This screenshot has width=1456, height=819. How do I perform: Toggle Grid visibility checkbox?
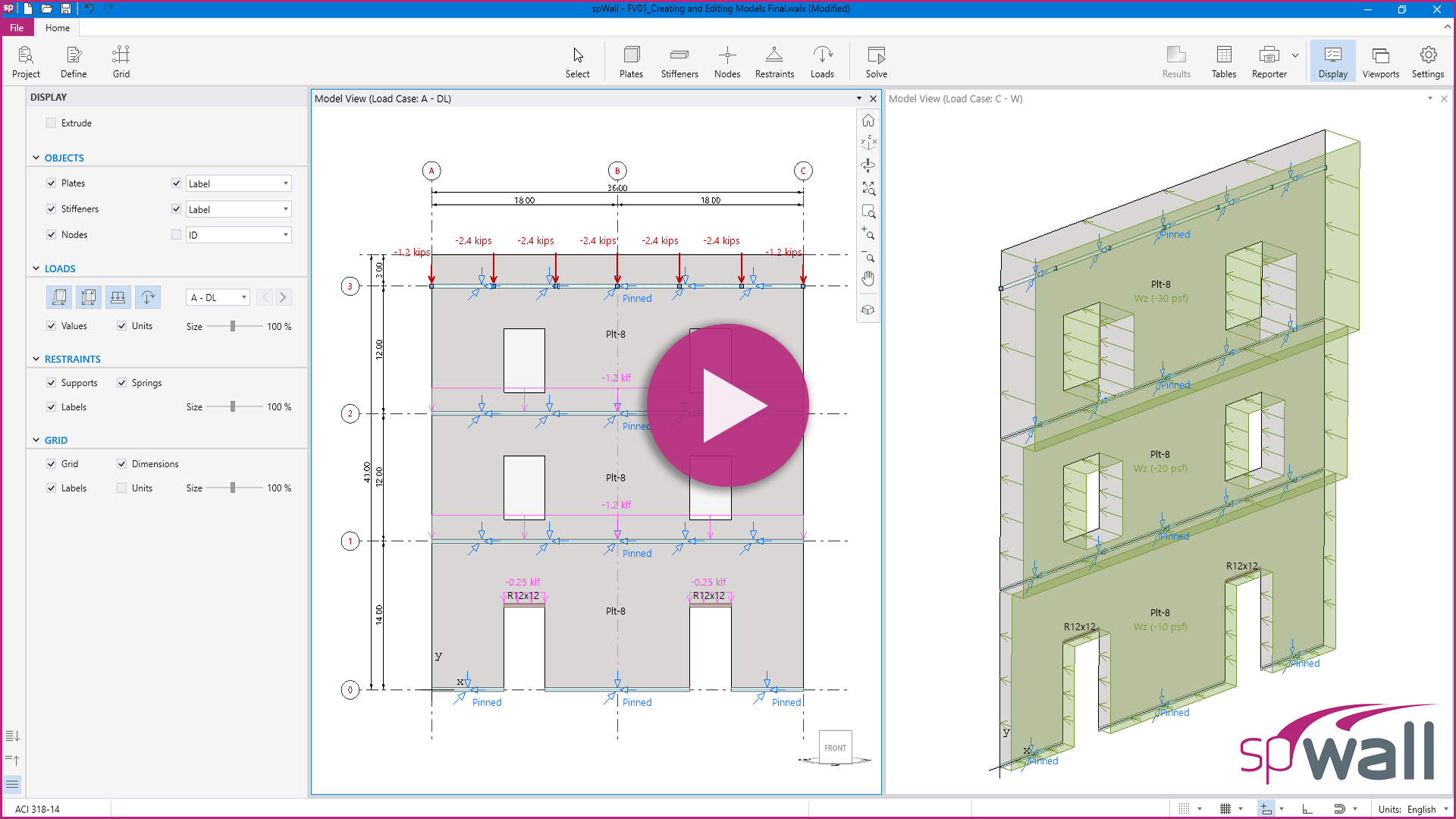(52, 463)
